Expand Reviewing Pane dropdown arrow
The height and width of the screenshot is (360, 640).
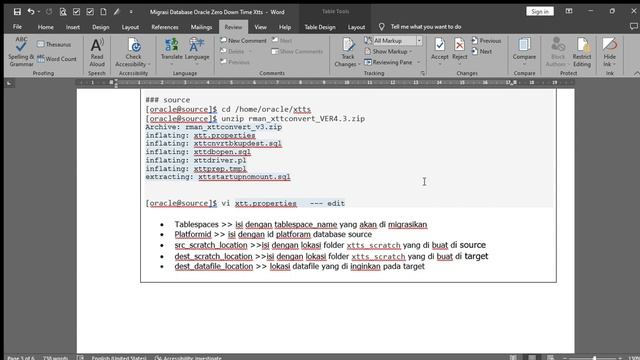(418, 62)
